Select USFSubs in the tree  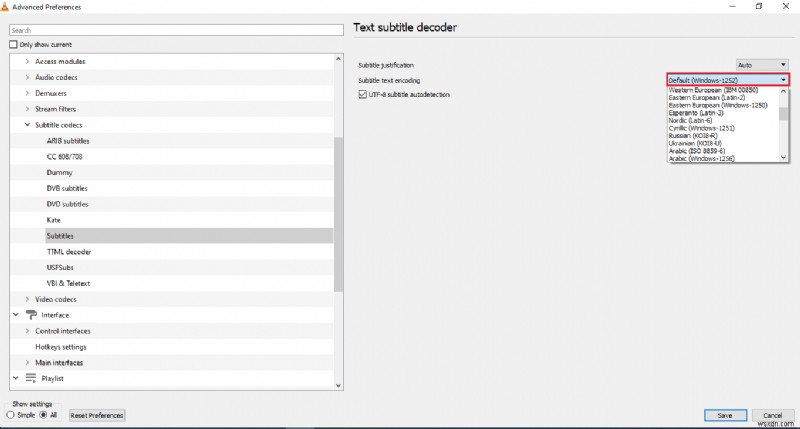(60, 267)
